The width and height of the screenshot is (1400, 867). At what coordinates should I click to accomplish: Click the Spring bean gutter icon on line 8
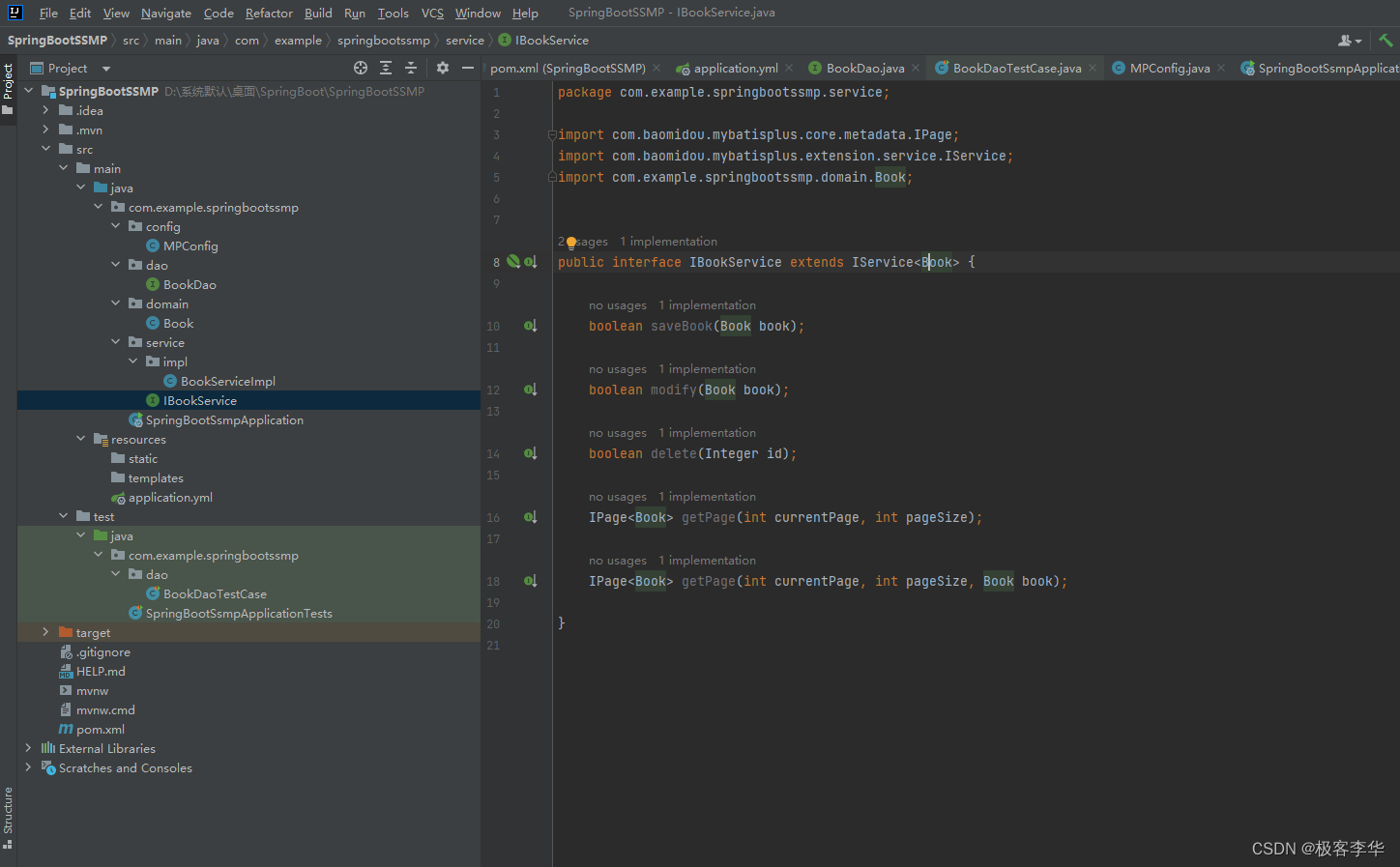(x=513, y=262)
